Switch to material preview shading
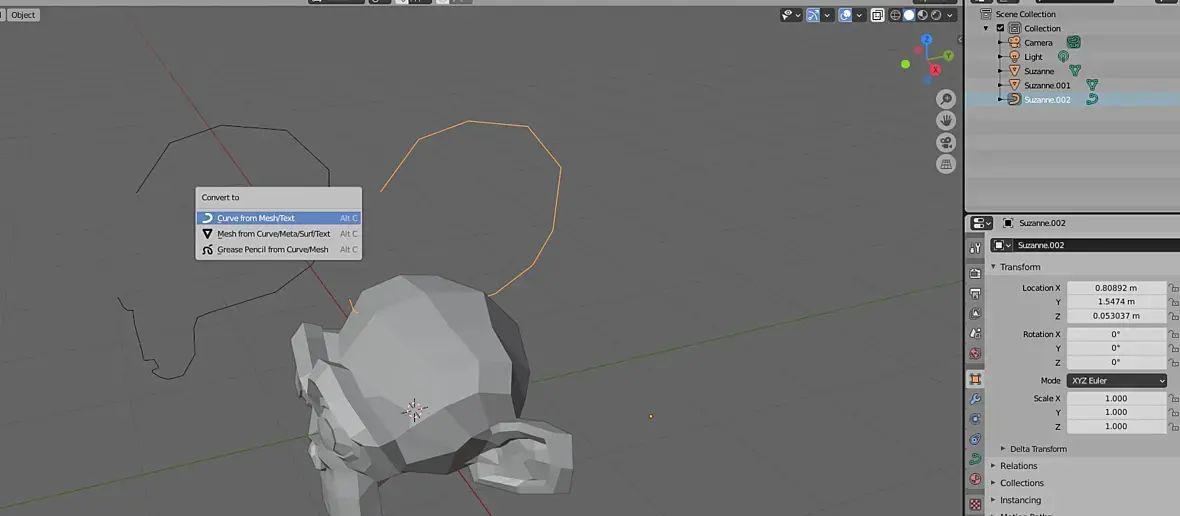This screenshot has height=516, width=1180. (923, 15)
